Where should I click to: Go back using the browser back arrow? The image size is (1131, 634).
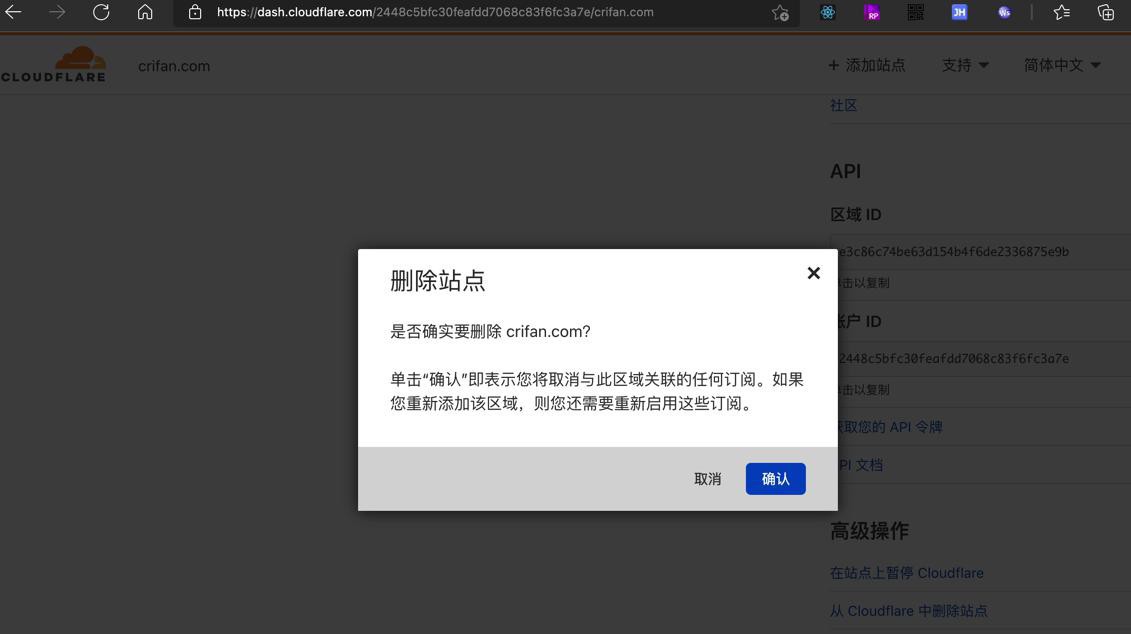click(13, 12)
